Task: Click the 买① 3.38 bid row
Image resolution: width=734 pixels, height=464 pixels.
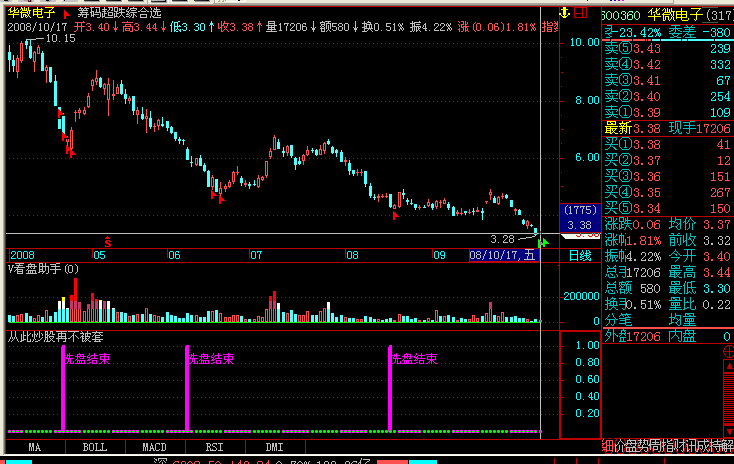Action: (x=668, y=145)
